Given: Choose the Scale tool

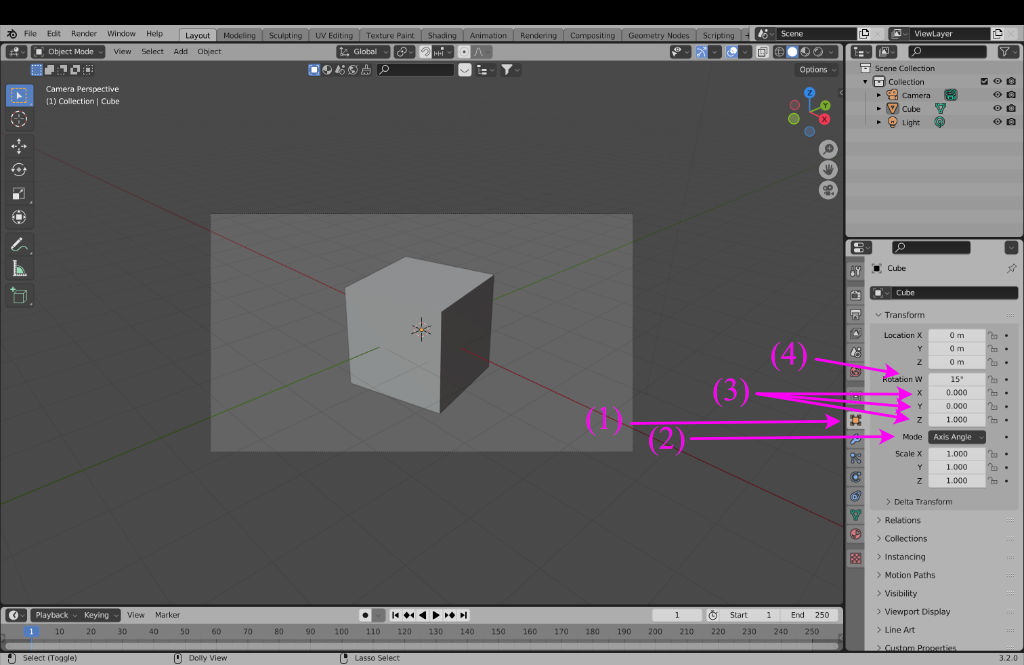Looking at the screenshot, I should pyautogui.click(x=18, y=194).
